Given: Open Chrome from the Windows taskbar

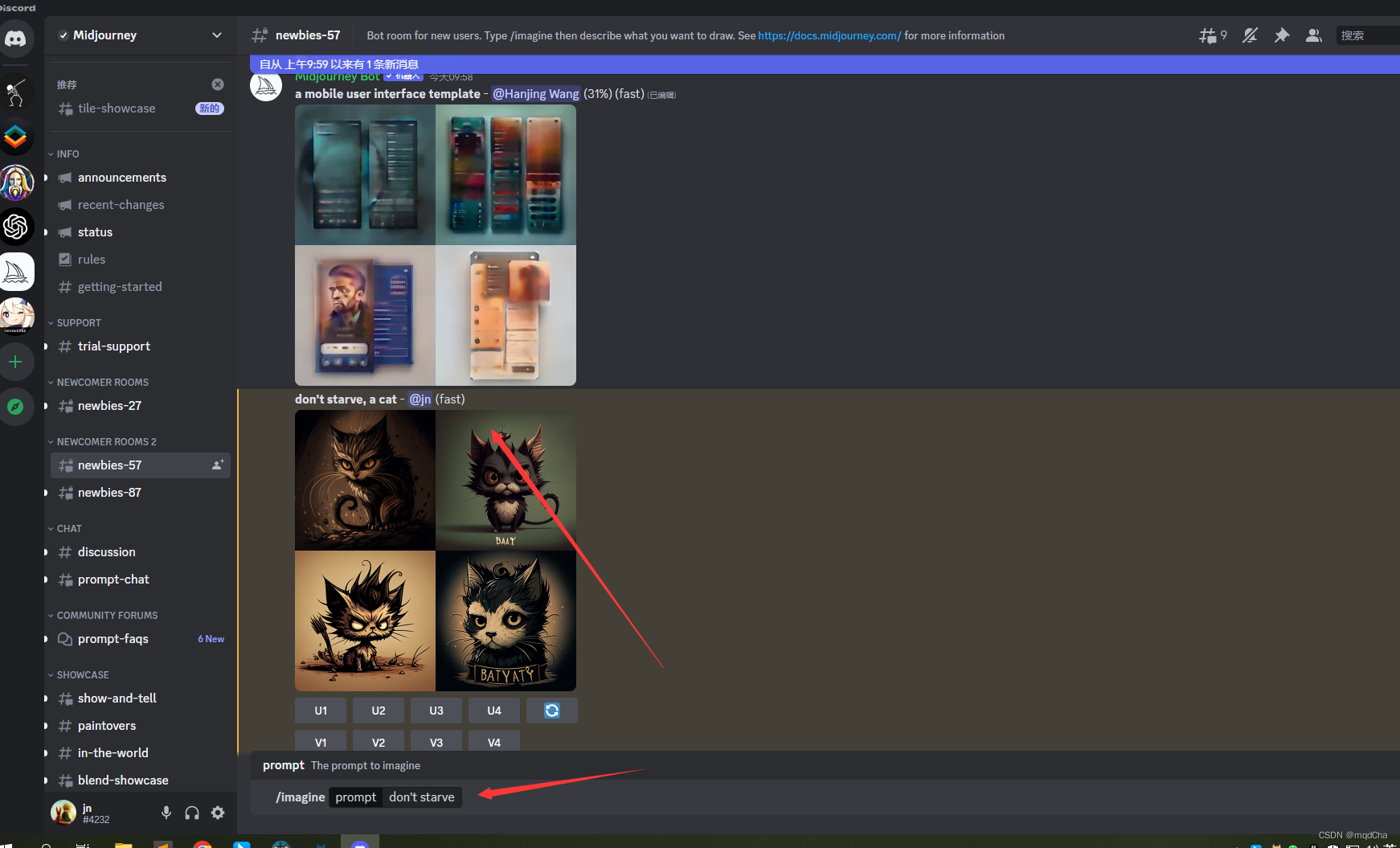Looking at the screenshot, I should pos(203,844).
